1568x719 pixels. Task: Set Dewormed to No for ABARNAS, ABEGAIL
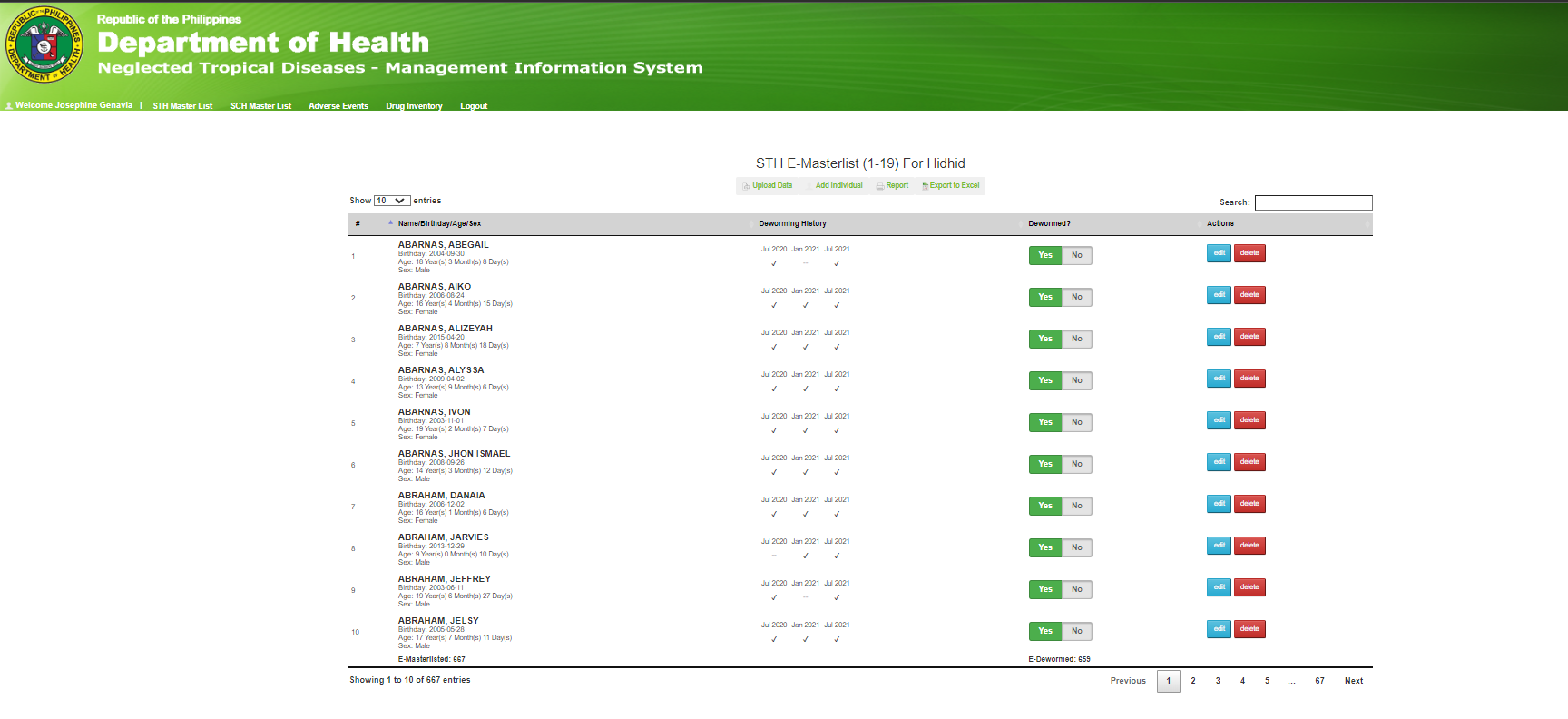pyautogui.click(x=1077, y=255)
